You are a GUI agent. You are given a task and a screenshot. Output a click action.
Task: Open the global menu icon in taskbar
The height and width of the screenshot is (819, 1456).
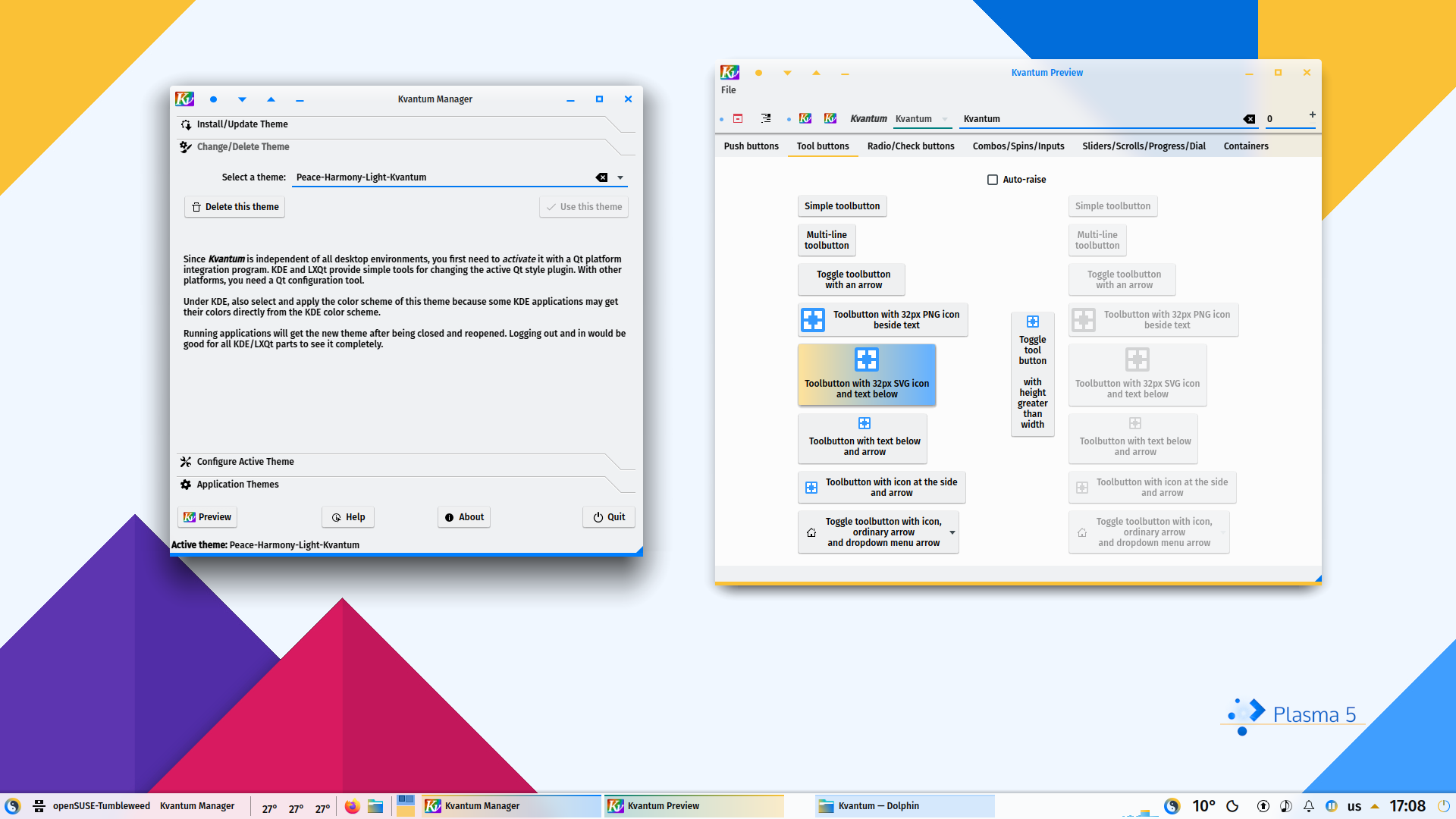(x=39, y=806)
